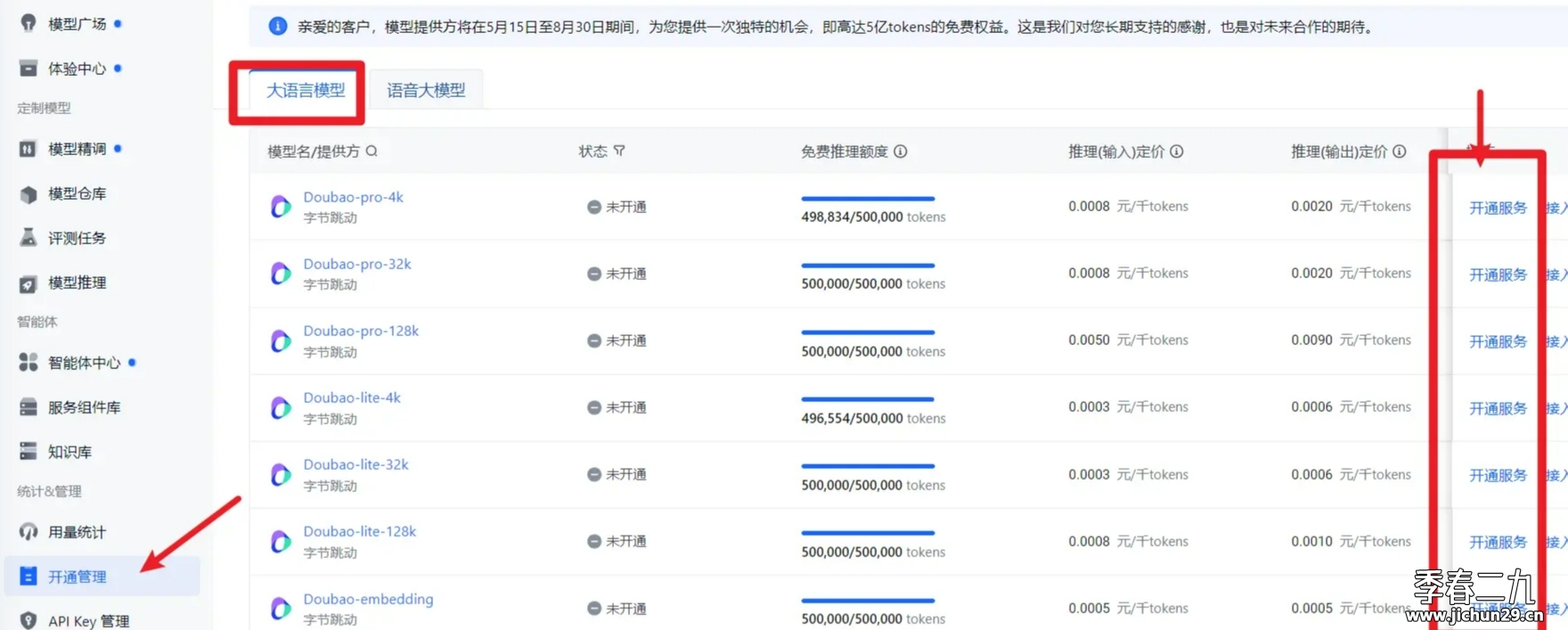Open the Doubao-pro-128k model link

pyautogui.click(x=361, y=331)
